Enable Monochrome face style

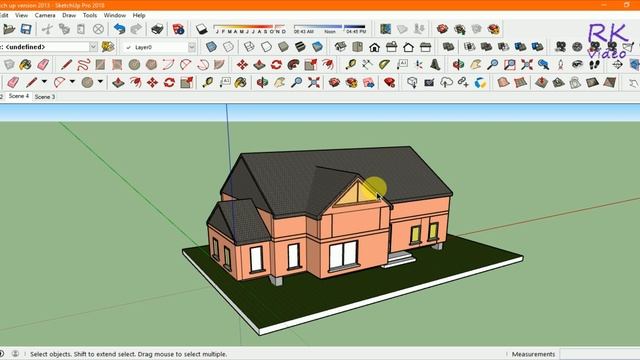317,47
